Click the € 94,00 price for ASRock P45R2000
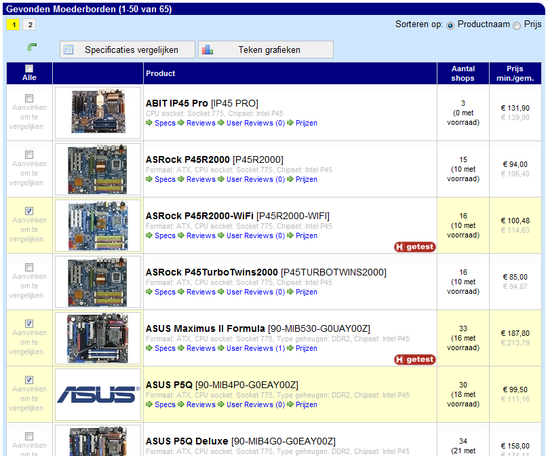550x456 pixels. (515, 164)
